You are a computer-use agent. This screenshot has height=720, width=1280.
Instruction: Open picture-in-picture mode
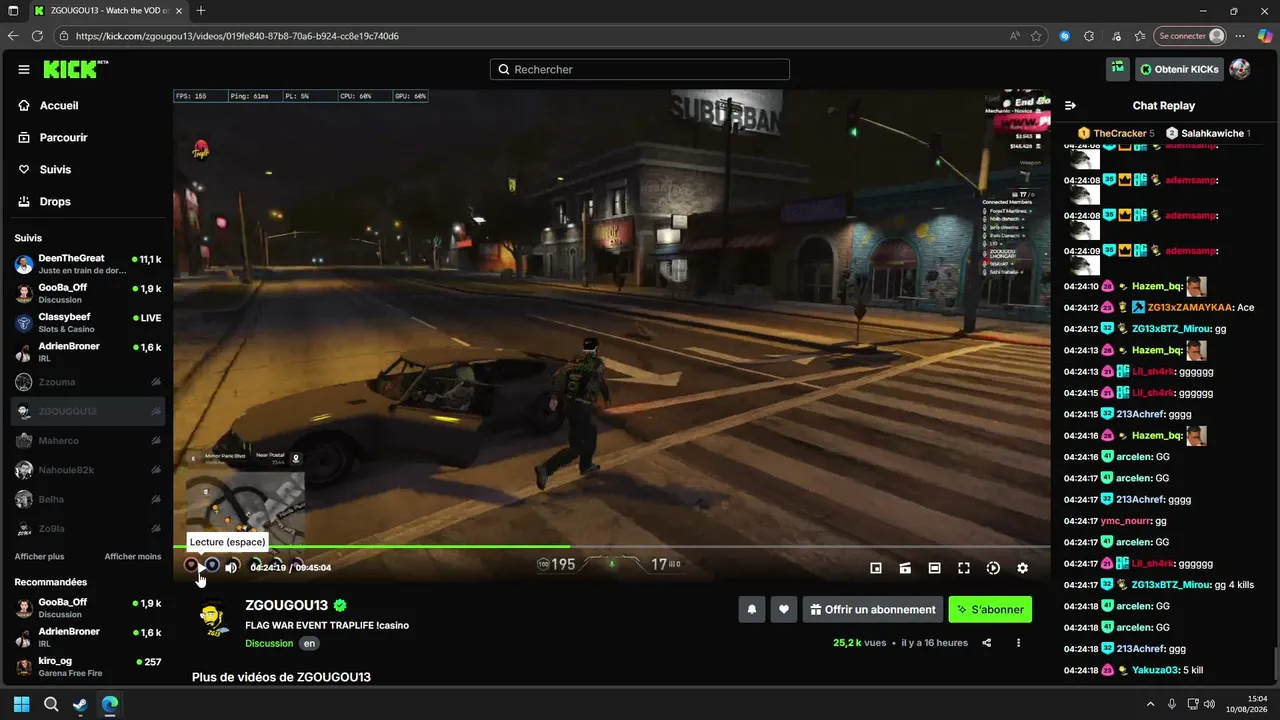(876, 568)
